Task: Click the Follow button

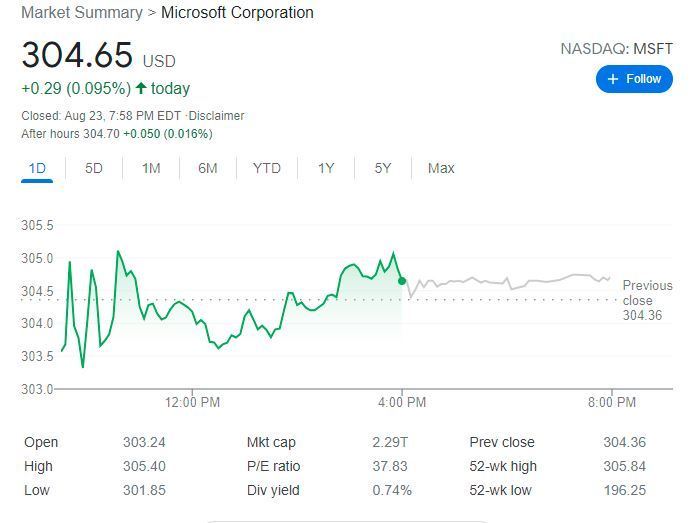Action: click(634, 79)
